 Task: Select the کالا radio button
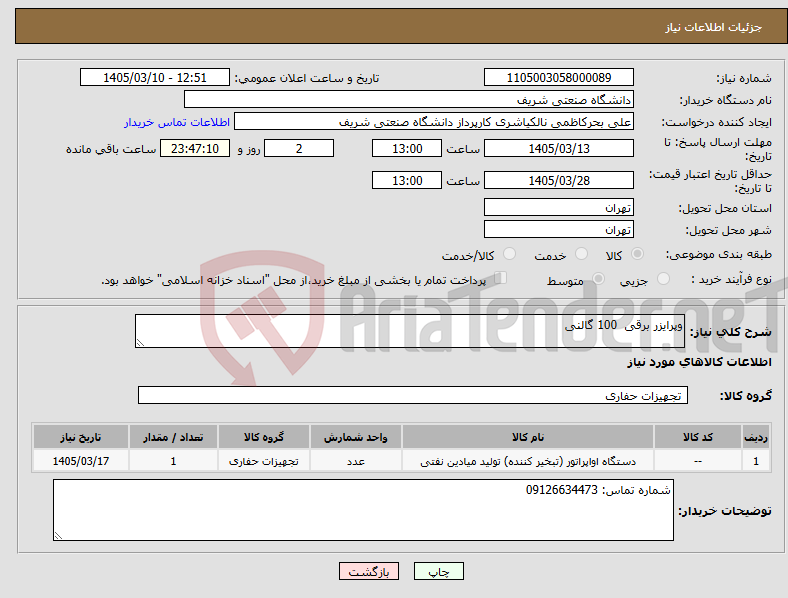pyautogui.click(x=637, y=254)
